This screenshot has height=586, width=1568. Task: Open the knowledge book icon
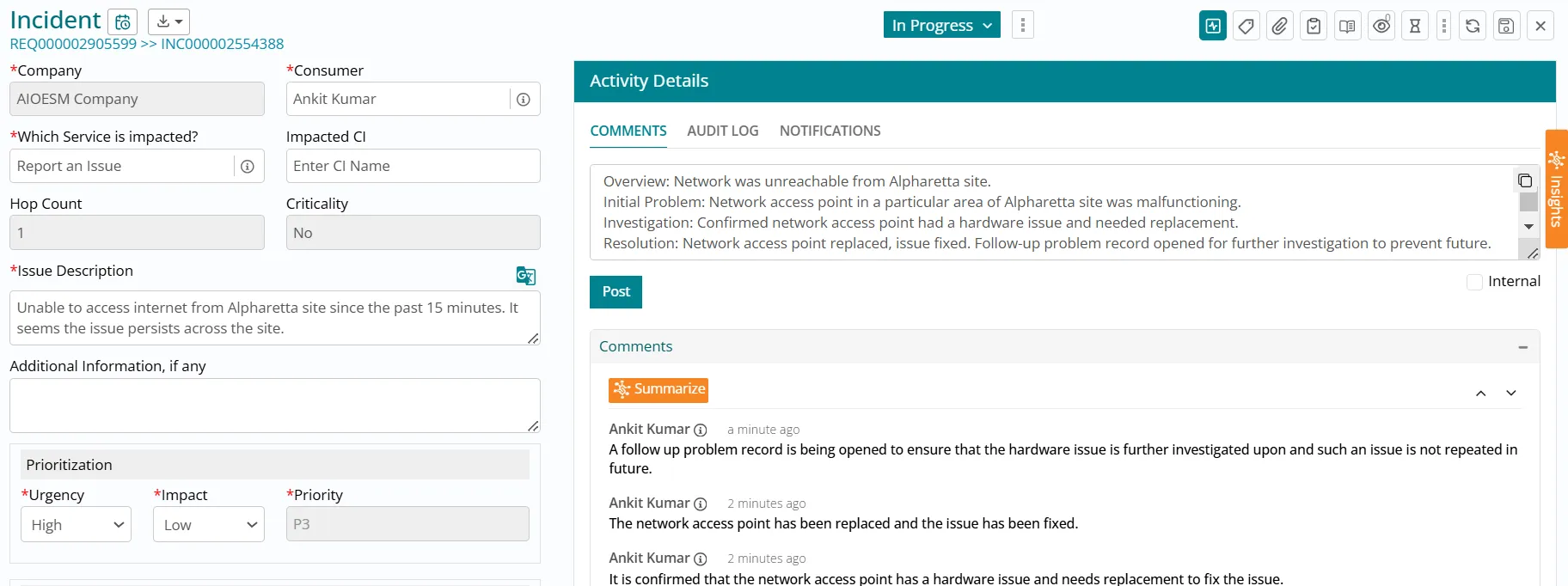[x=1347, y=26]
